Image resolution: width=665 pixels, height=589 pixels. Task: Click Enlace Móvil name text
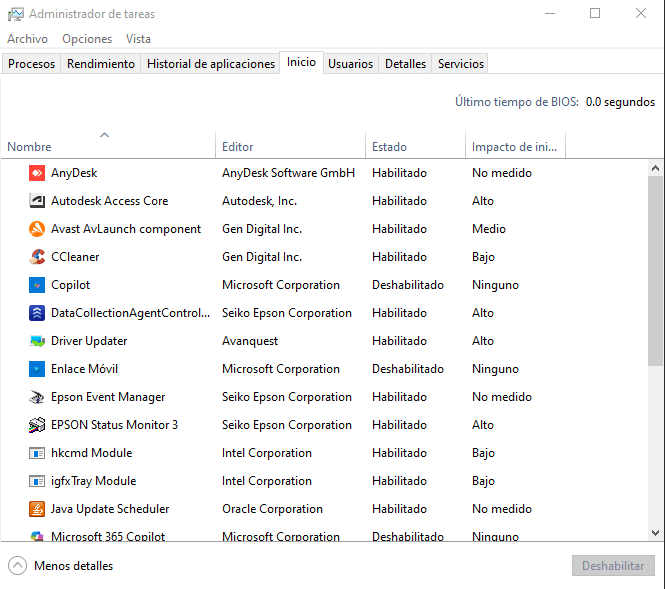click(x=84, y=369)
